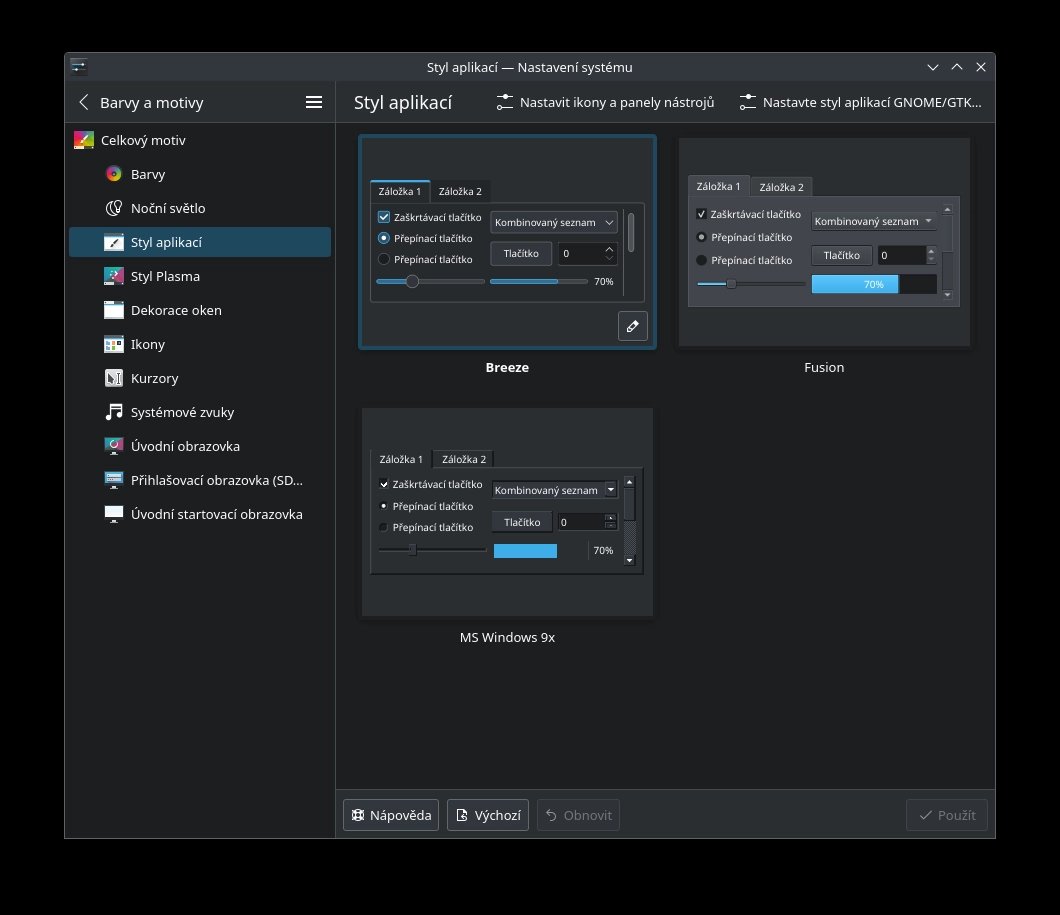Select first Přepínací tlačítko radio in Breeze preview
The image size is (1060, 915).
(x=384, y=238)
